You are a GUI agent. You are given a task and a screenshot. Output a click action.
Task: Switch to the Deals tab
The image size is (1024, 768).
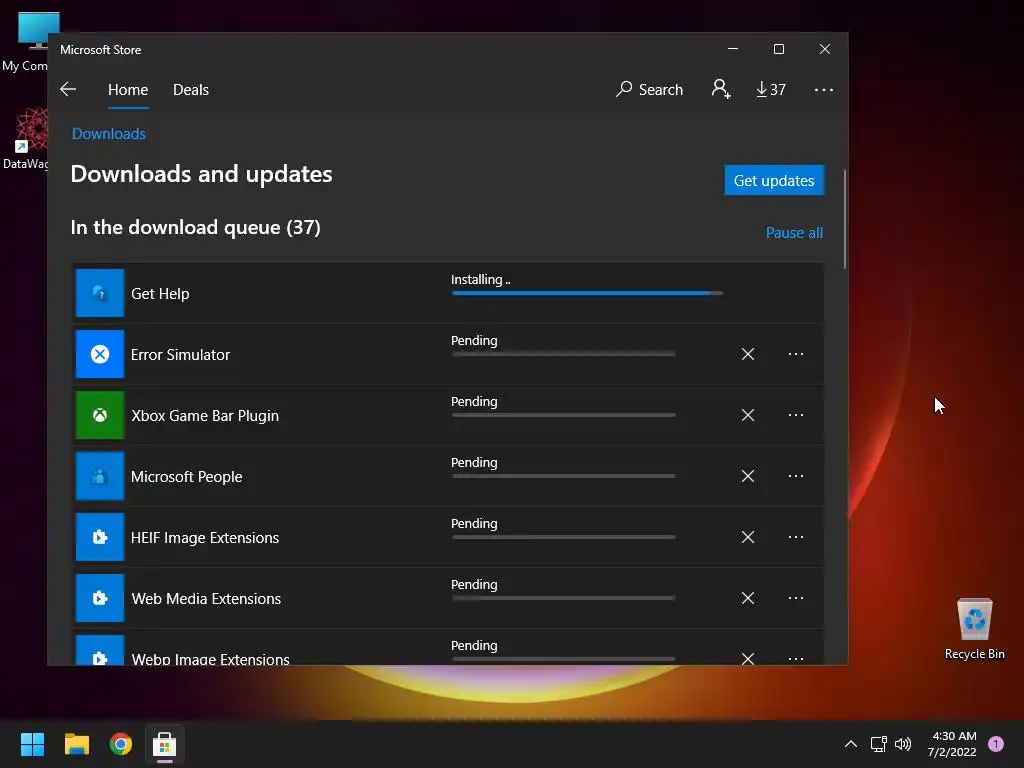(x=191, y=89)
